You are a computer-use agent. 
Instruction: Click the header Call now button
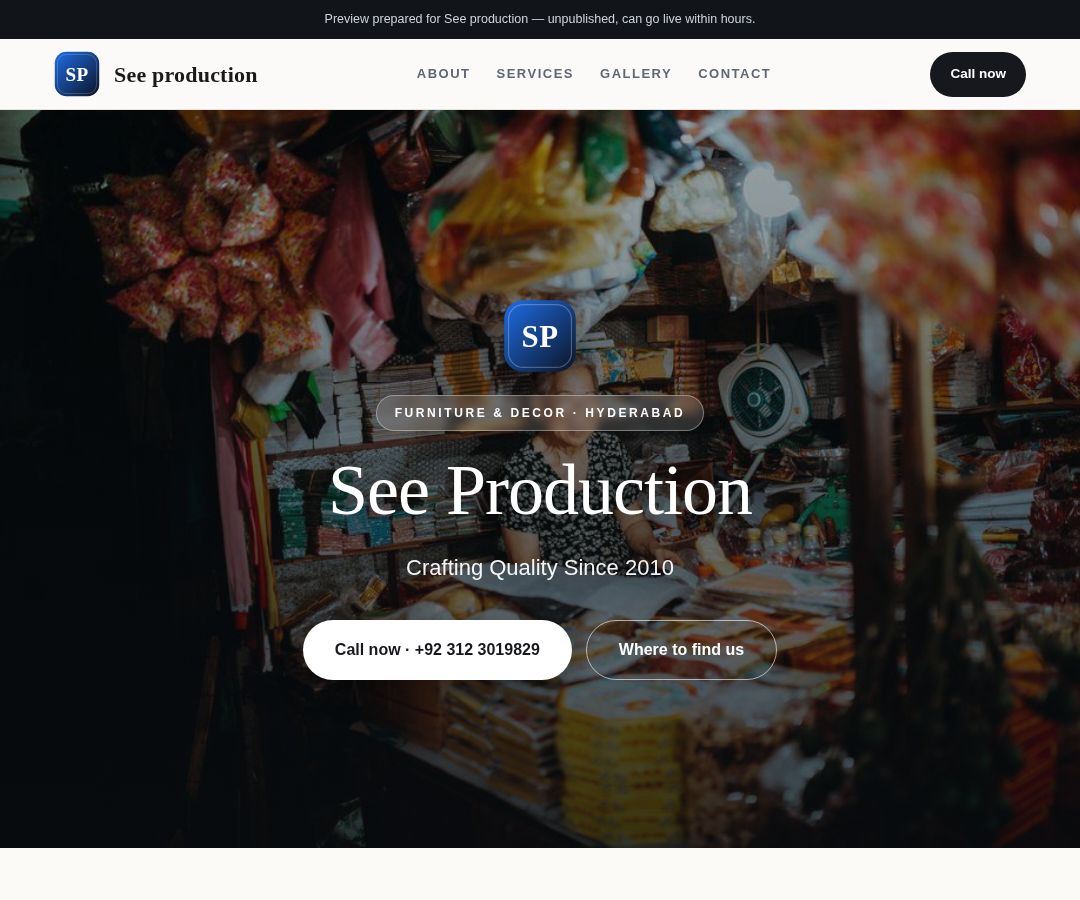(977, 74)
